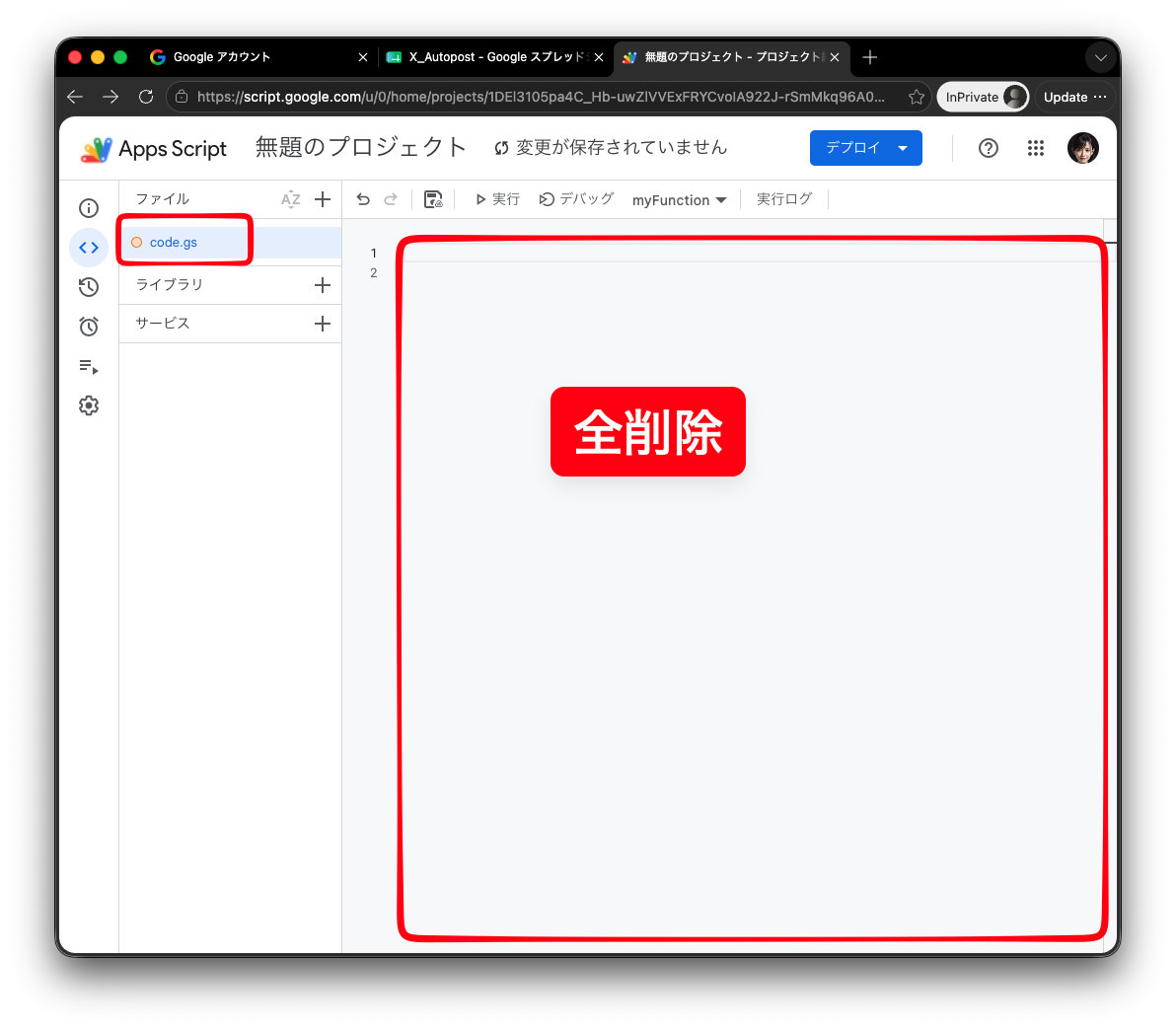Reload the current page

coord(146,97)
